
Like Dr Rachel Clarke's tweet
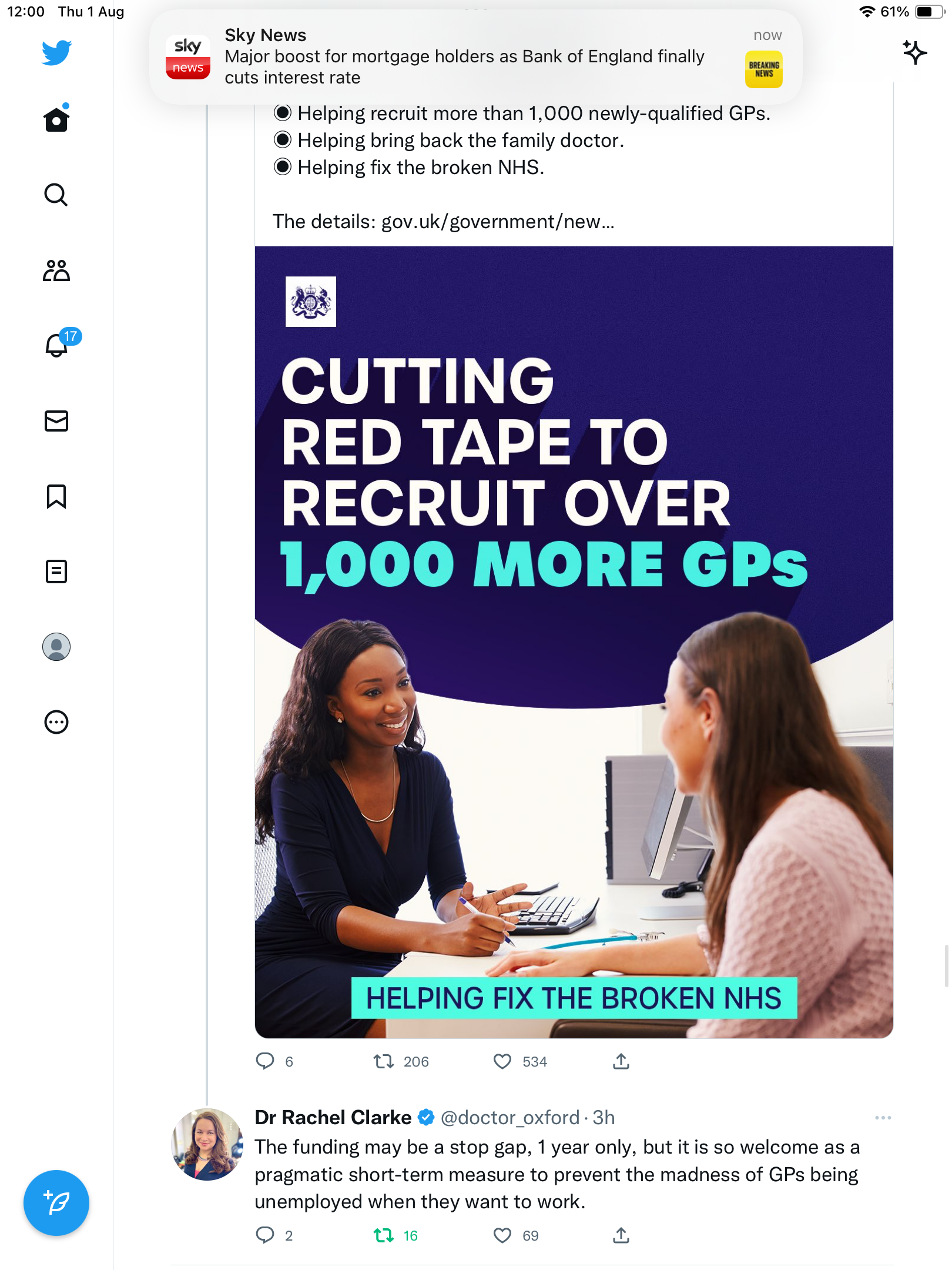(502, 1235)
